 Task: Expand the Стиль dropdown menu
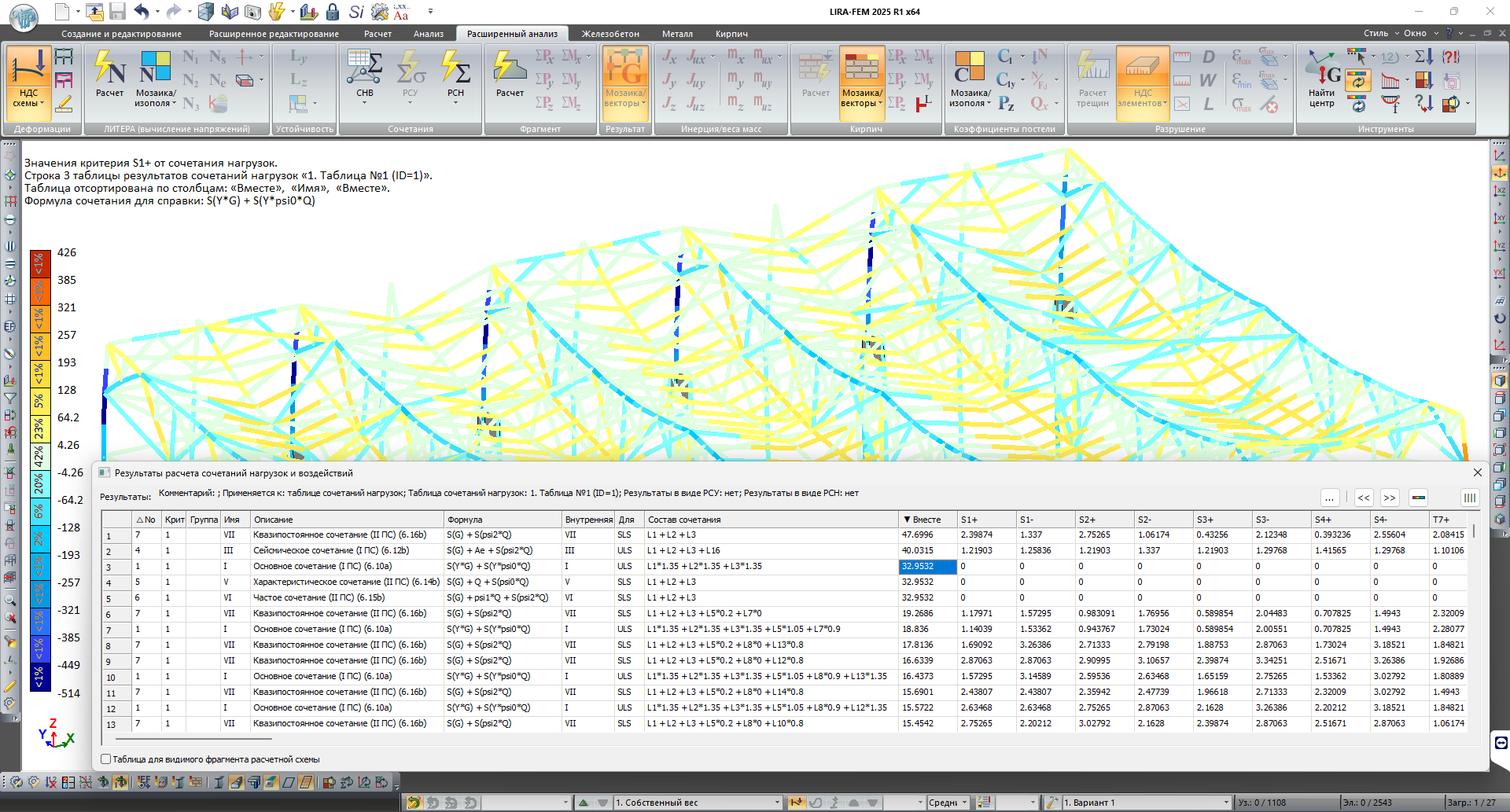point(1380,33)
